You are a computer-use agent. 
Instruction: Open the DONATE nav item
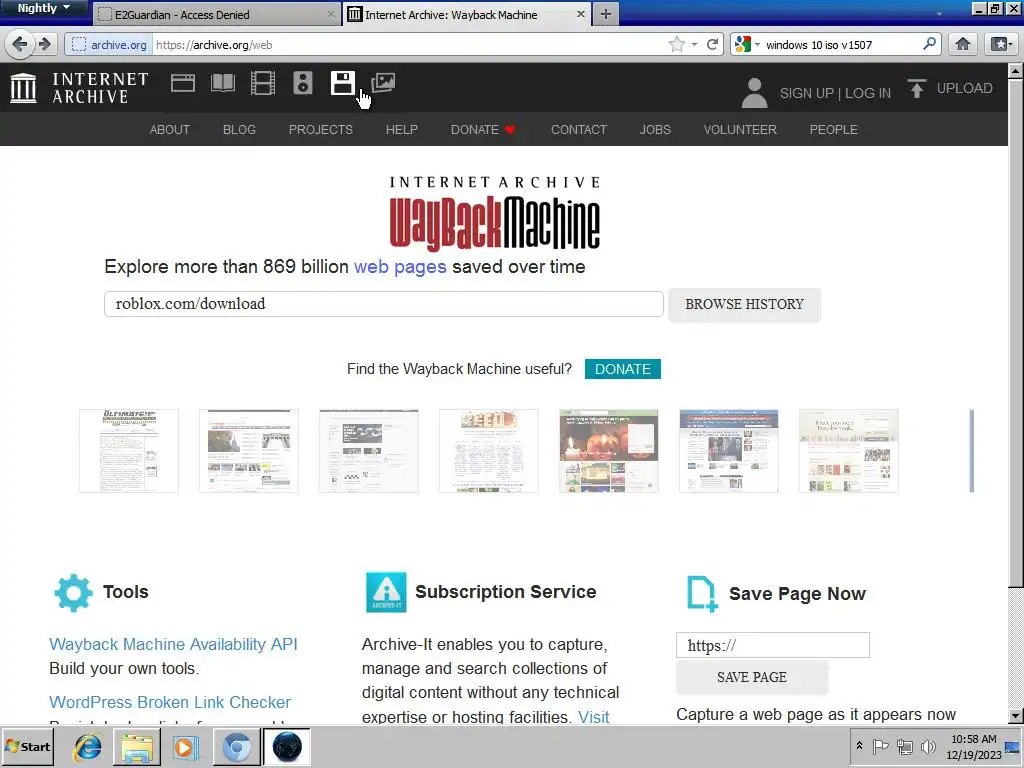pos(483,129)
